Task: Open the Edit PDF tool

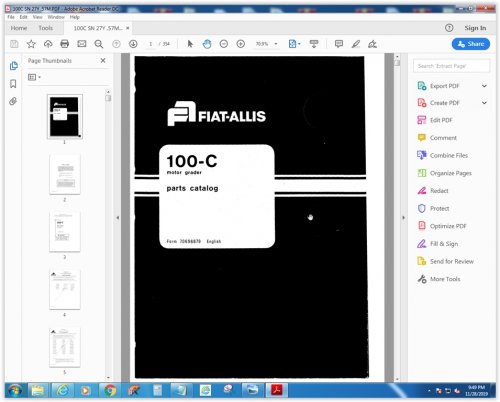Action: (441, 120)
